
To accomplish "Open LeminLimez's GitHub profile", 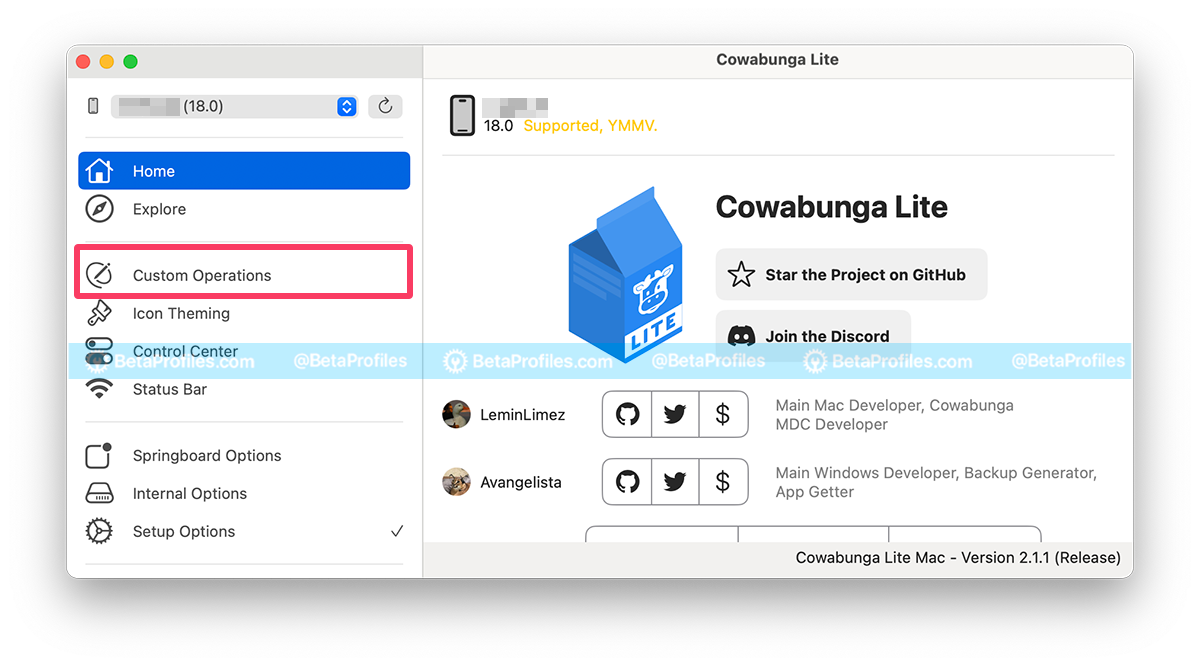I will pos(627,414).
